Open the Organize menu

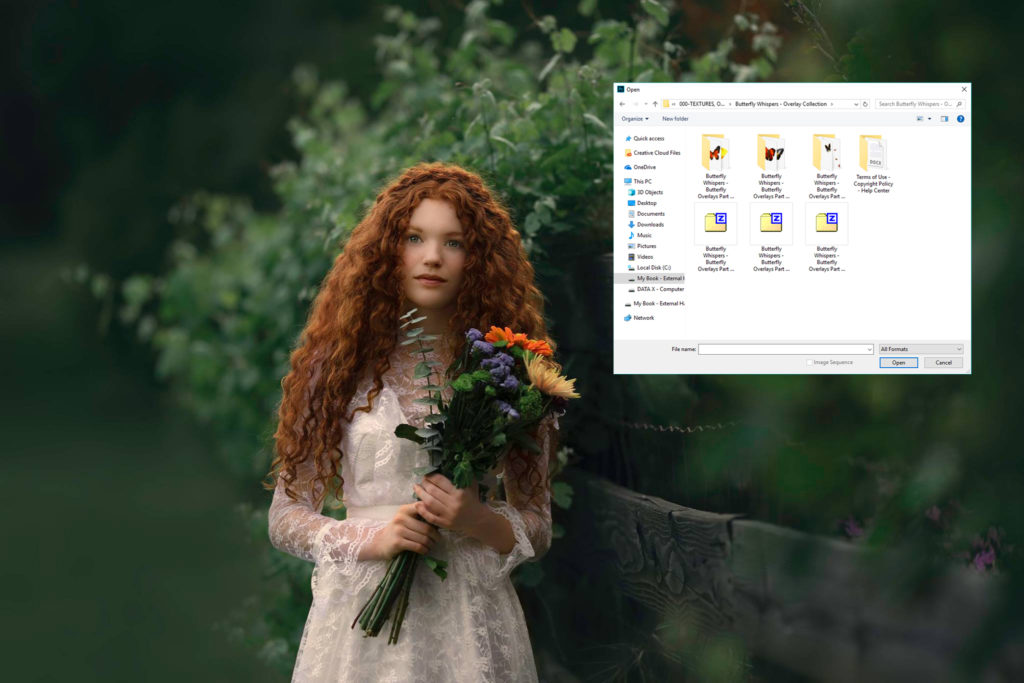(635, 119)
